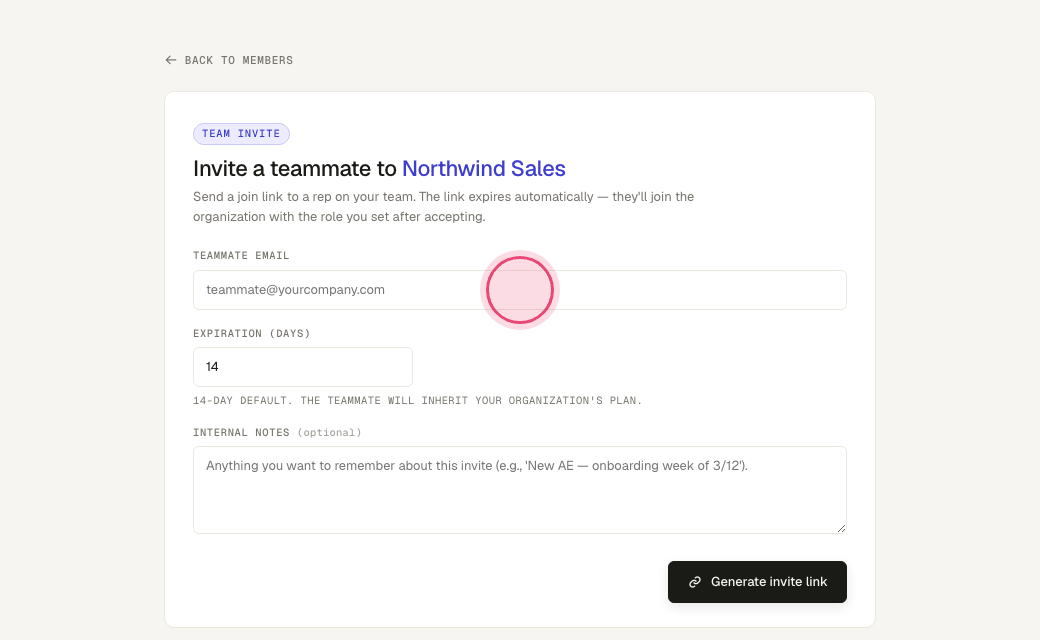Click the Expiration (days) label

point(251,334)
